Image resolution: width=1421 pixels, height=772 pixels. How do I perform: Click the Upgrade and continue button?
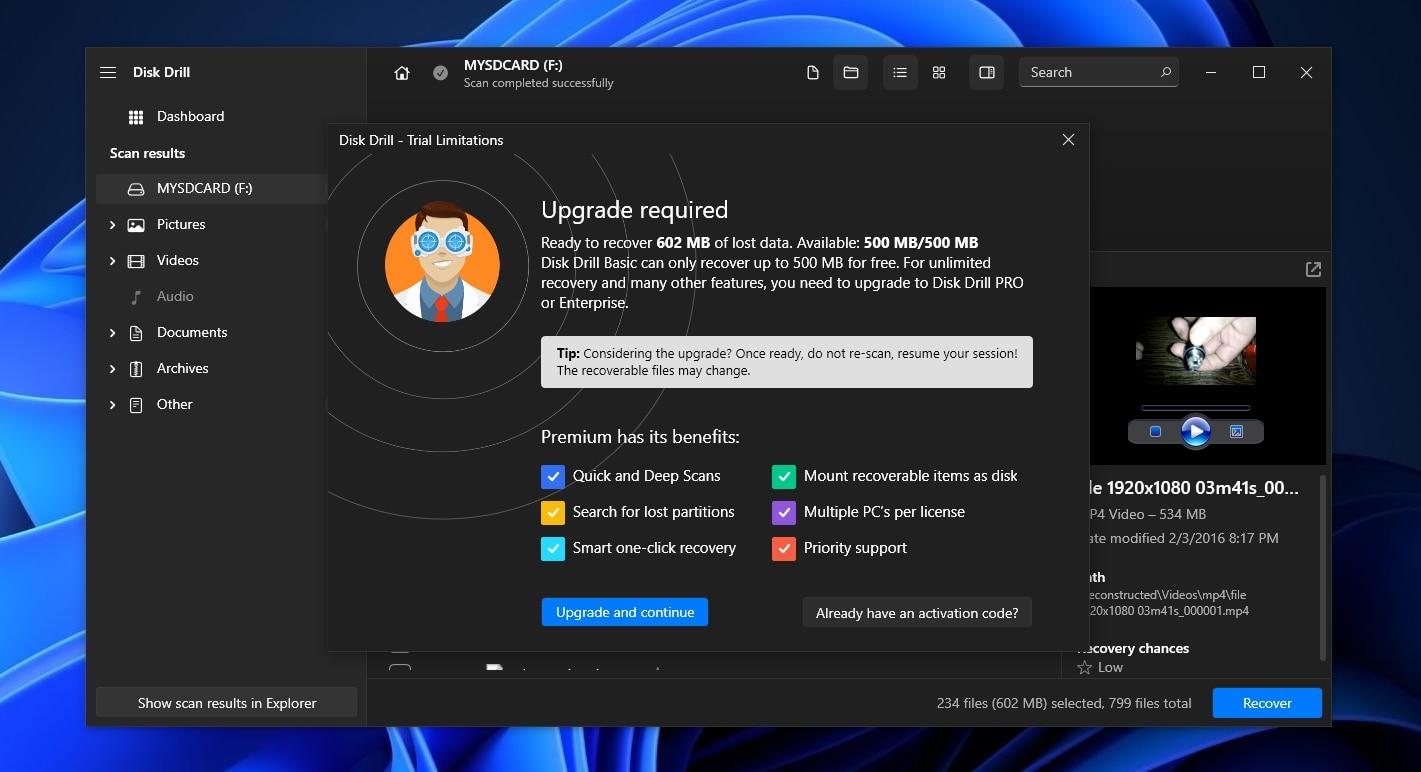pos(624,612)
